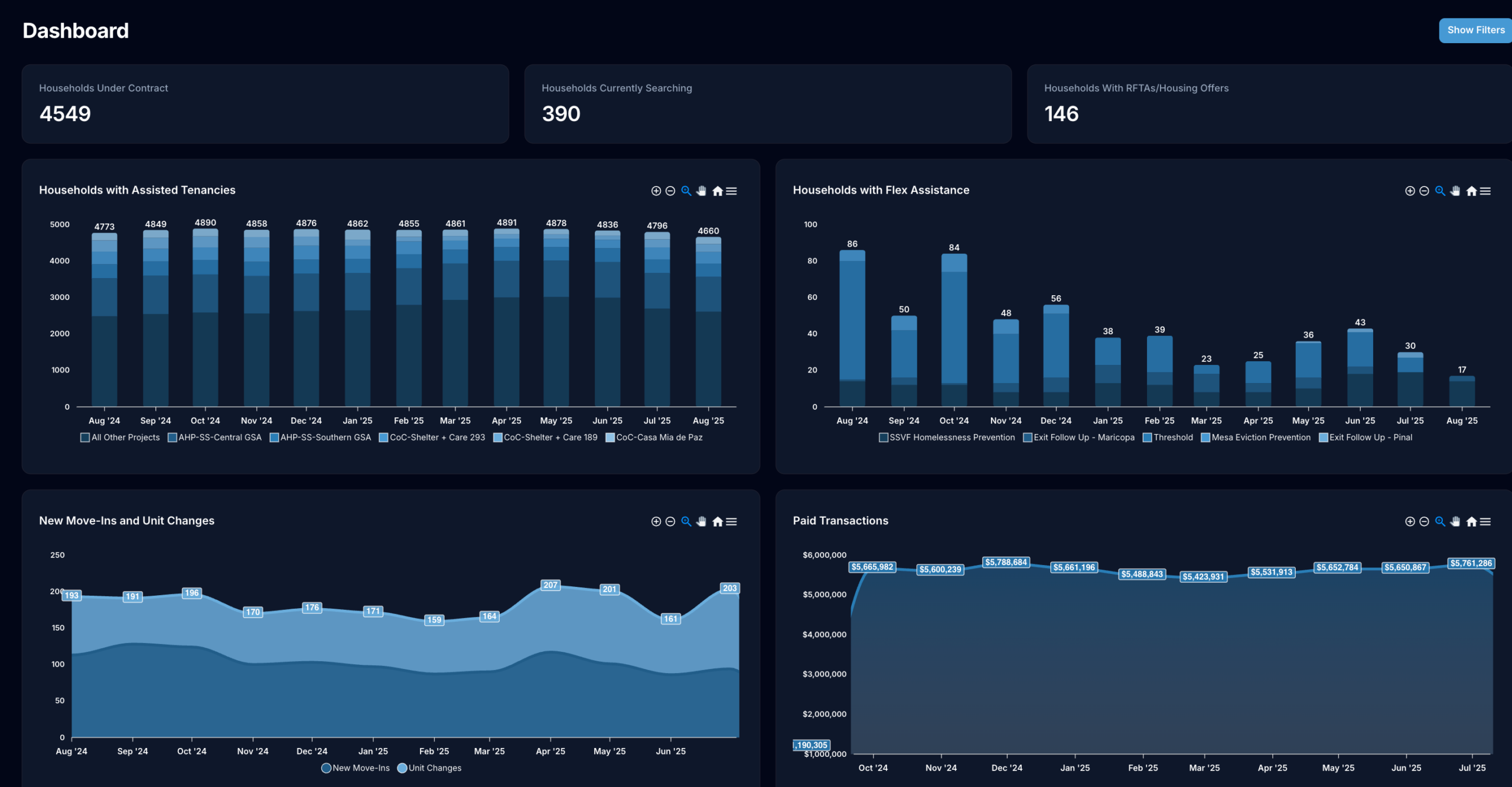This screenshot has height=787, width=1512.
Task: Open the Move-Ins chart menu
Action: pyautogui.click(x=732, y=521)
